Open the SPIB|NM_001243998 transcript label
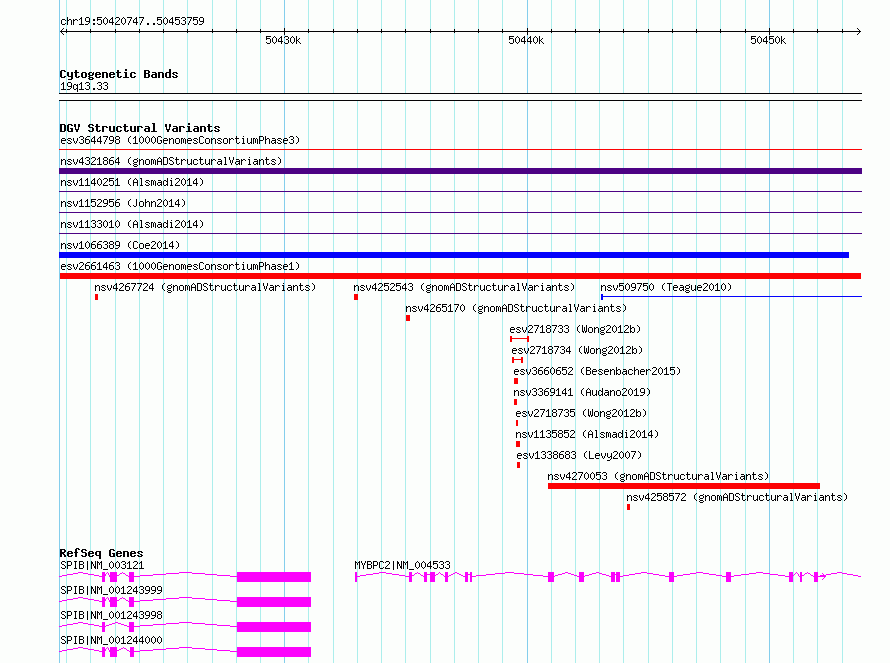This screenshot has height=663, width=890. pos(111,615)
